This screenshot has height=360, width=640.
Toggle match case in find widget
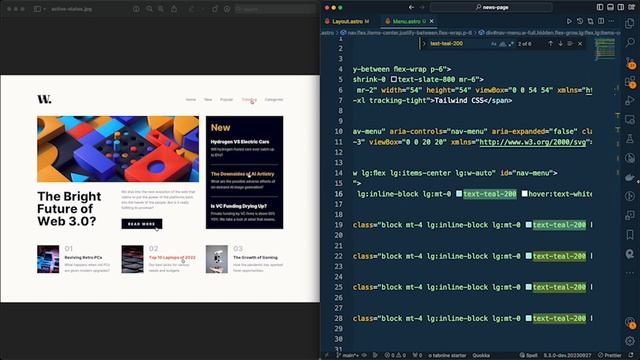(x=493, y=44)
